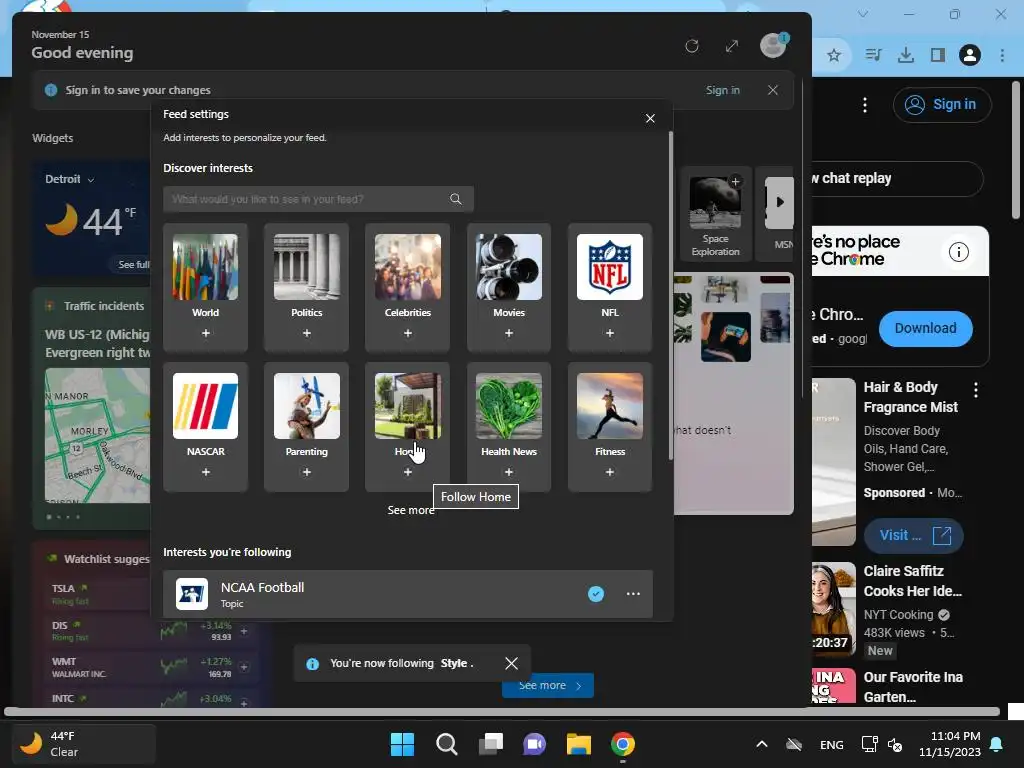Select the World flags thumbnail
The image size is (1024, 768).
(x=206, y=267)
